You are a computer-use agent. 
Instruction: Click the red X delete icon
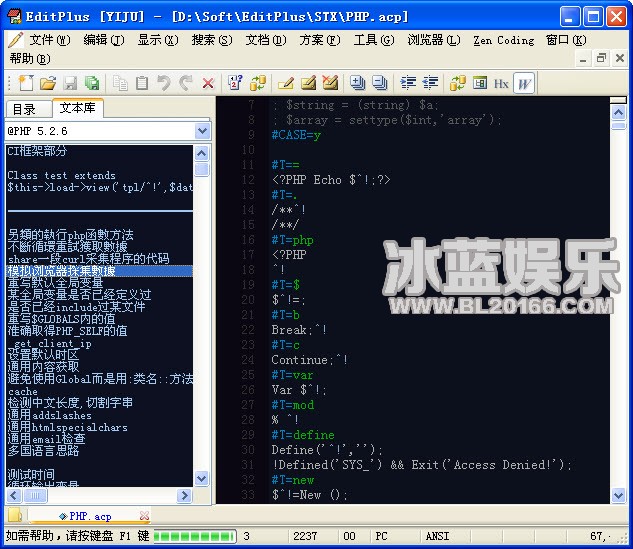pyautogui.click(x=208, y=84)
